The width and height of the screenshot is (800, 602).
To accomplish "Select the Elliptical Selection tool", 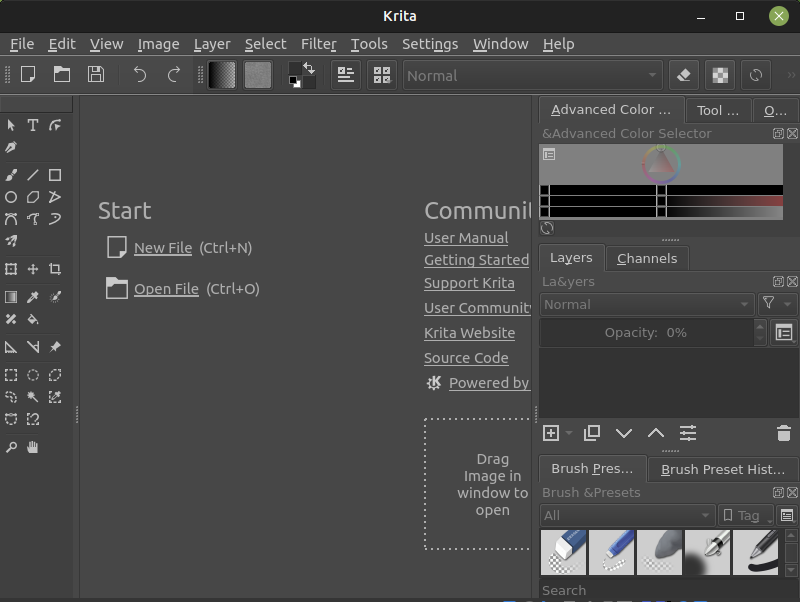I will pos(33,375).
